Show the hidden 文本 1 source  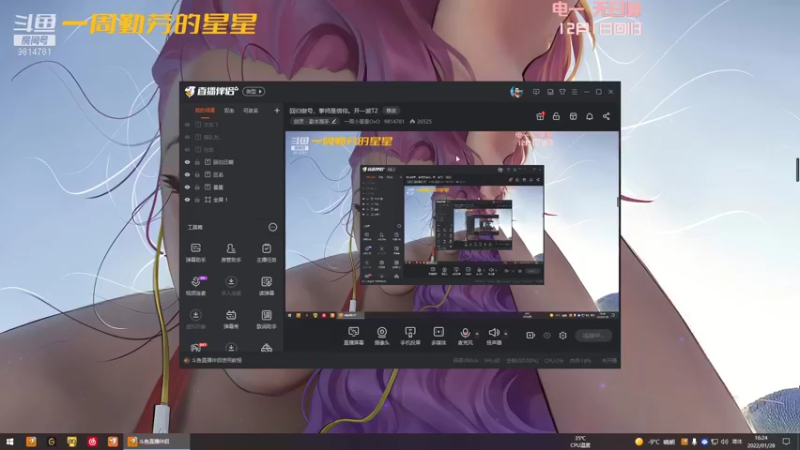[x=187, y=124]
